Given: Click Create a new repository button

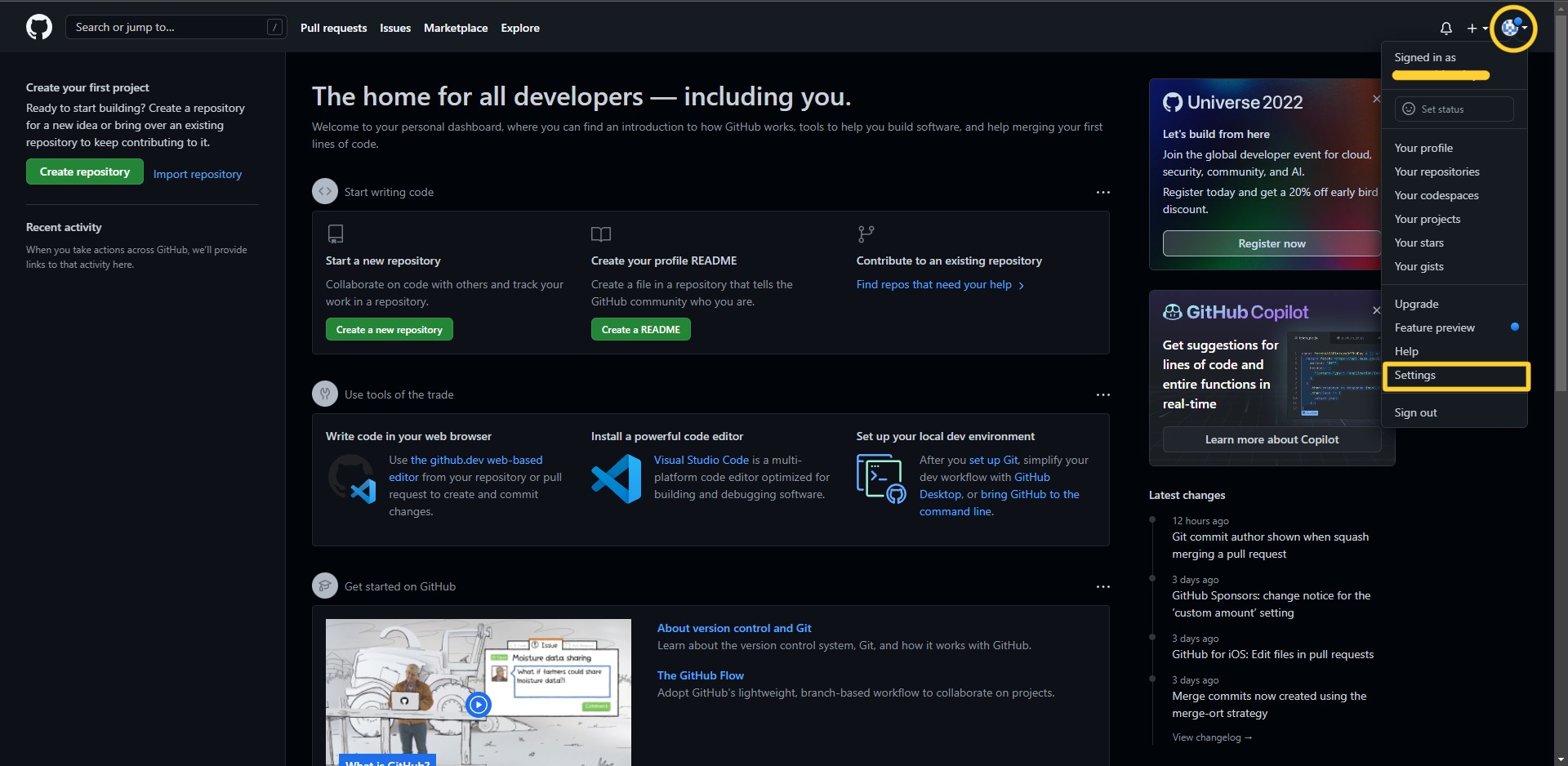Looking at the screenshot, I should pos(389,329).
